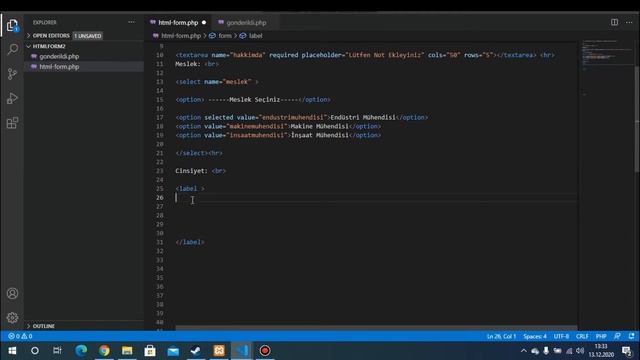Click the Ln 26, Col 1 status entry
The image size is (640, 360).
(x=501, y=336)
